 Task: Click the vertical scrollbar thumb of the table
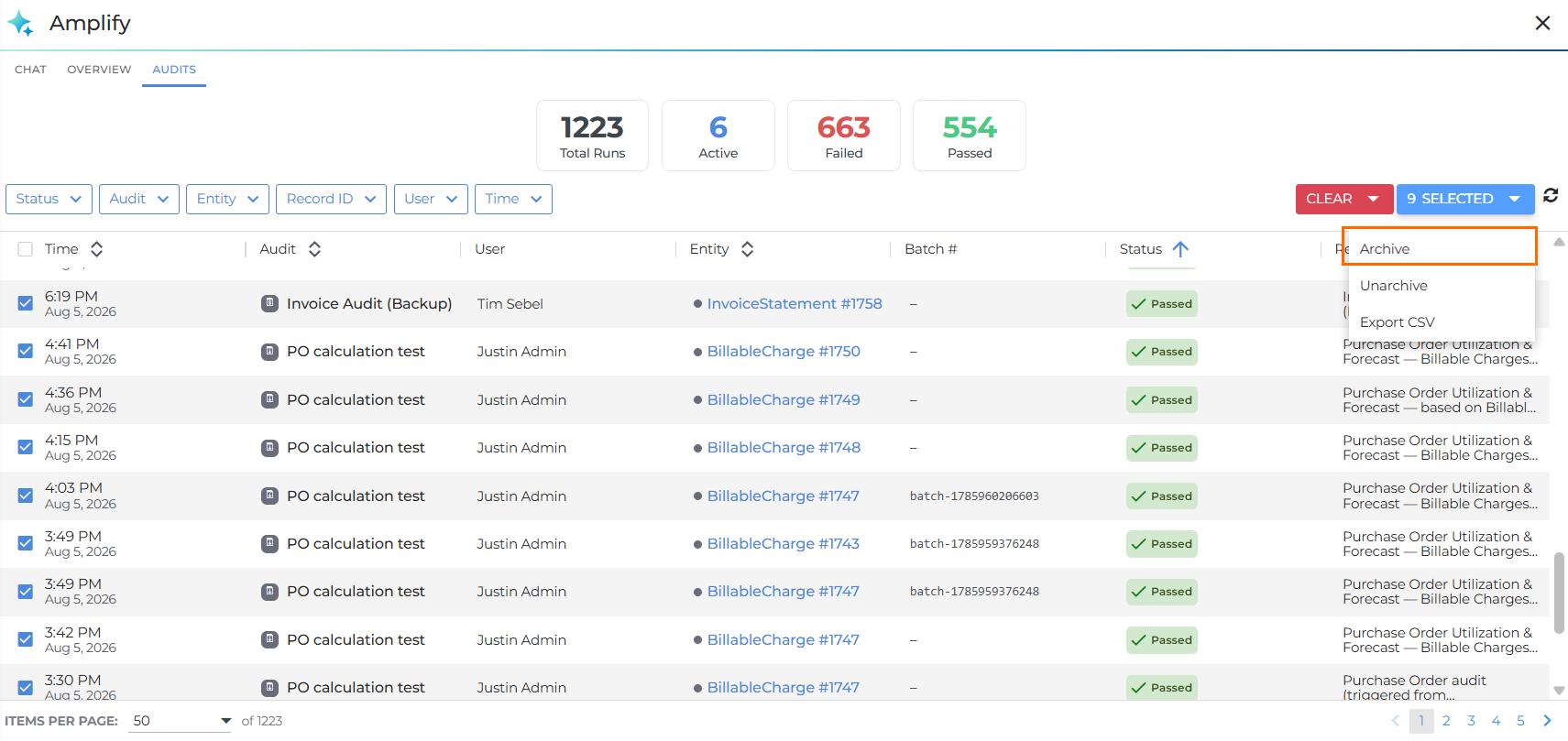[x=1559, y=593]
